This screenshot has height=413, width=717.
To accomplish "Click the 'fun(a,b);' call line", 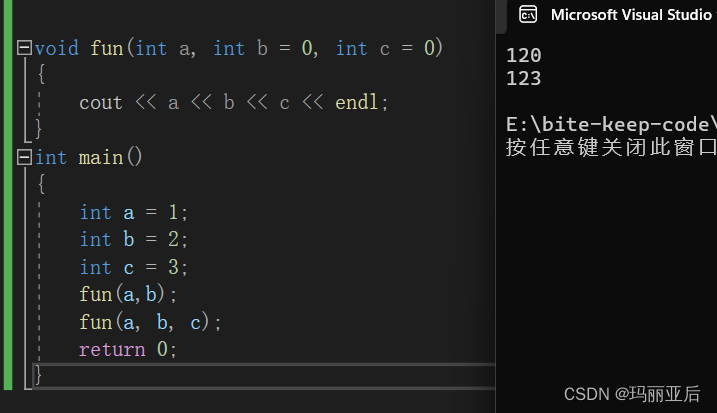I will tap(128, 294).
